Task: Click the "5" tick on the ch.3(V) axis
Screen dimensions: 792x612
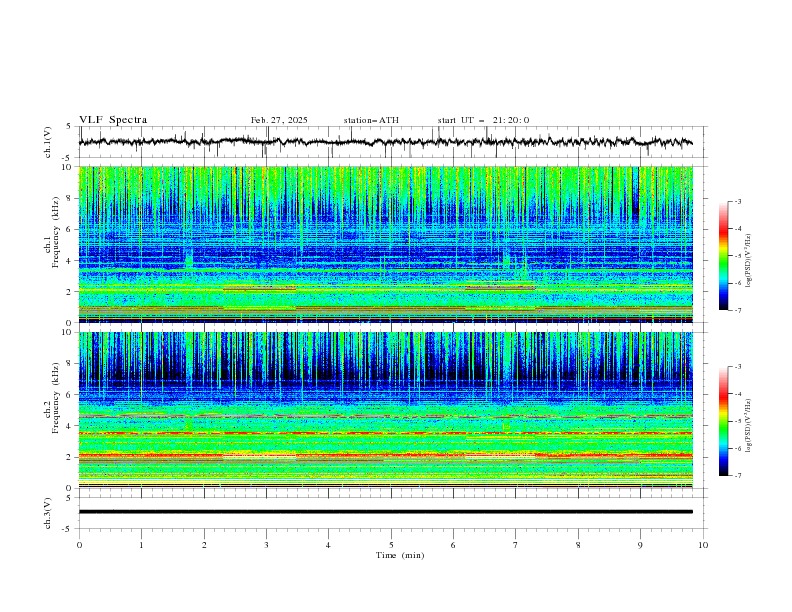Action: (69, 497)
